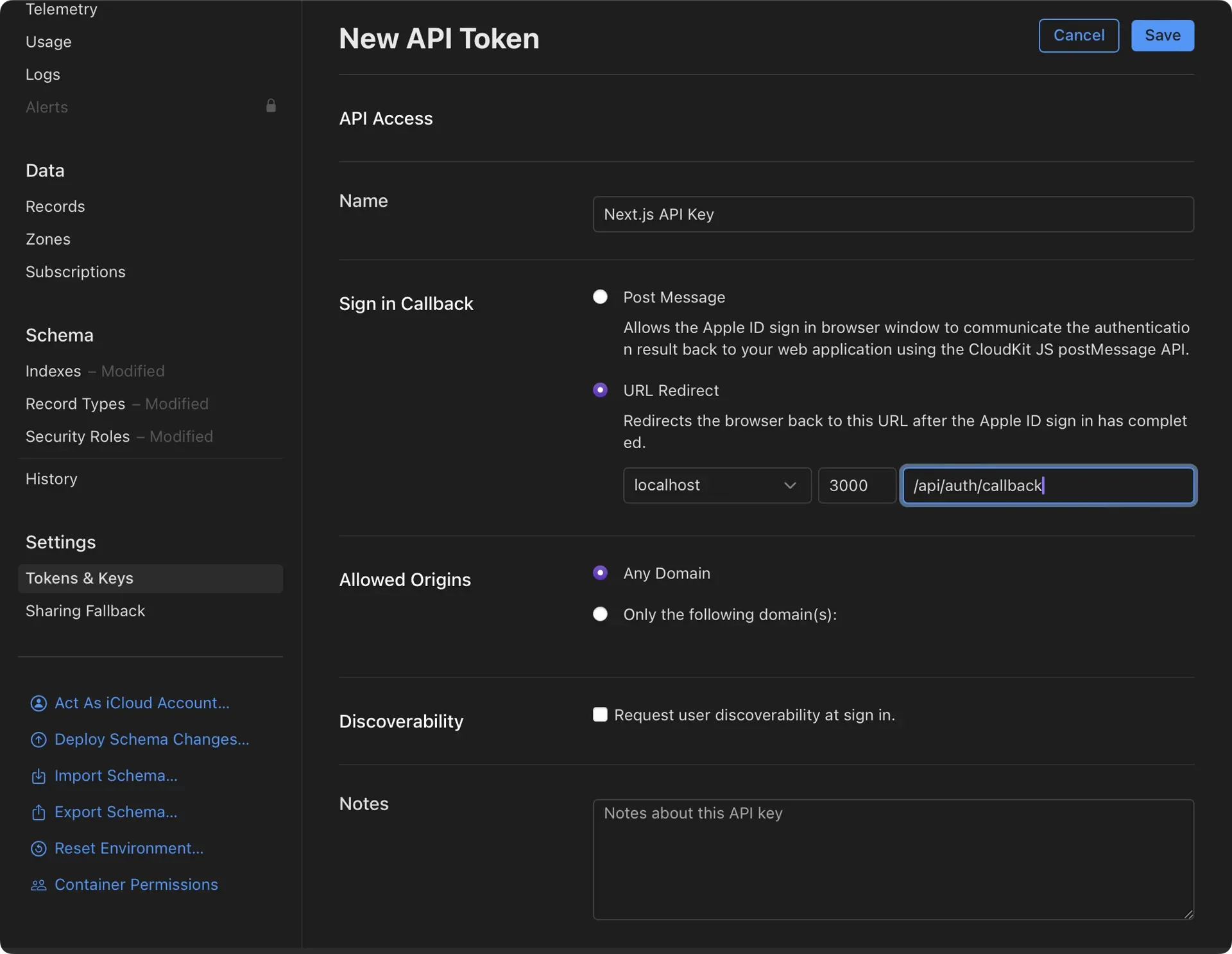Click the Reset Environment circular icon
Screen dimensions: 1232x954
tap(38, 849)
